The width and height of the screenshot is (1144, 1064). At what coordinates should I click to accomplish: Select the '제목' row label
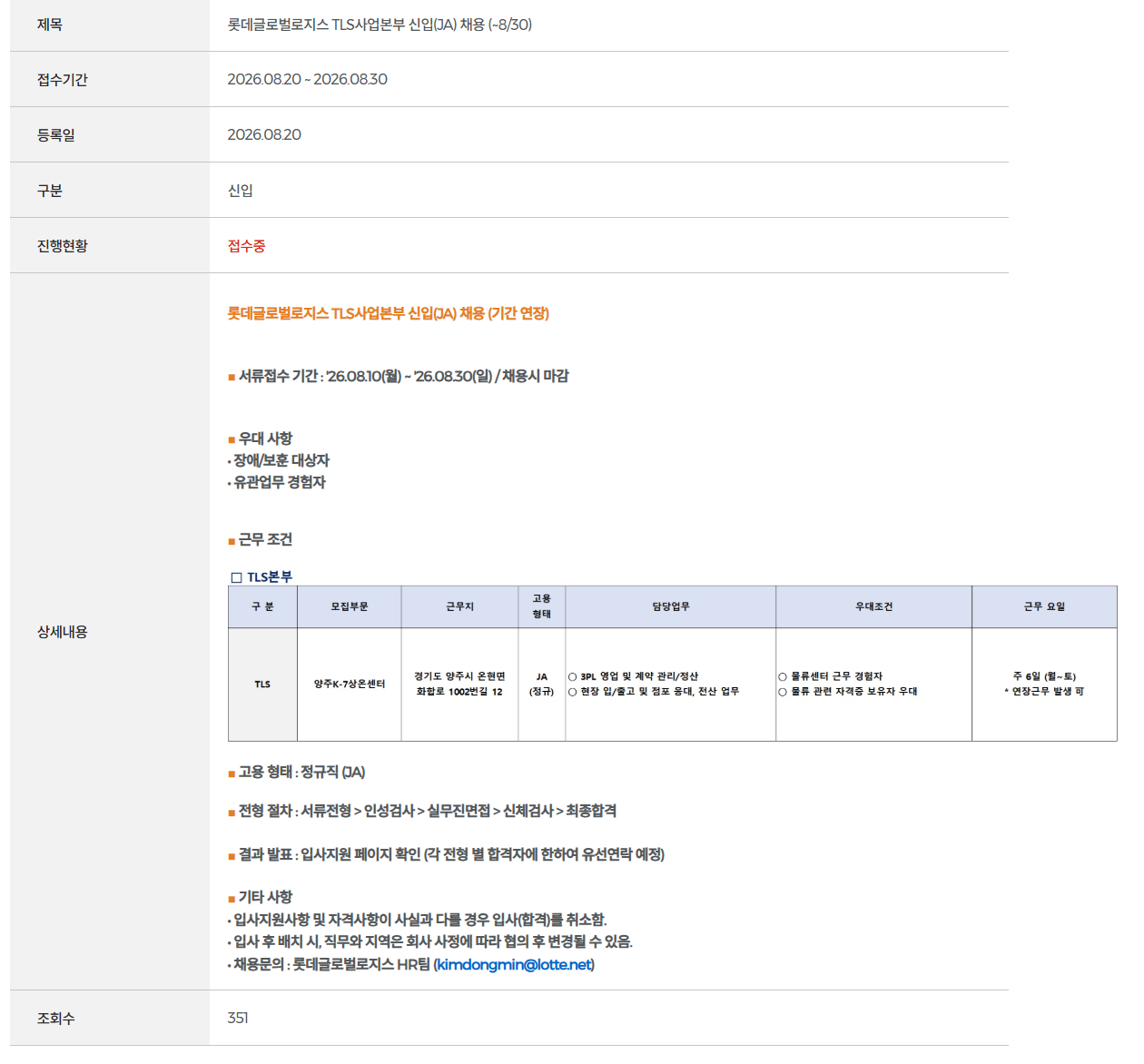pos(50,25)
